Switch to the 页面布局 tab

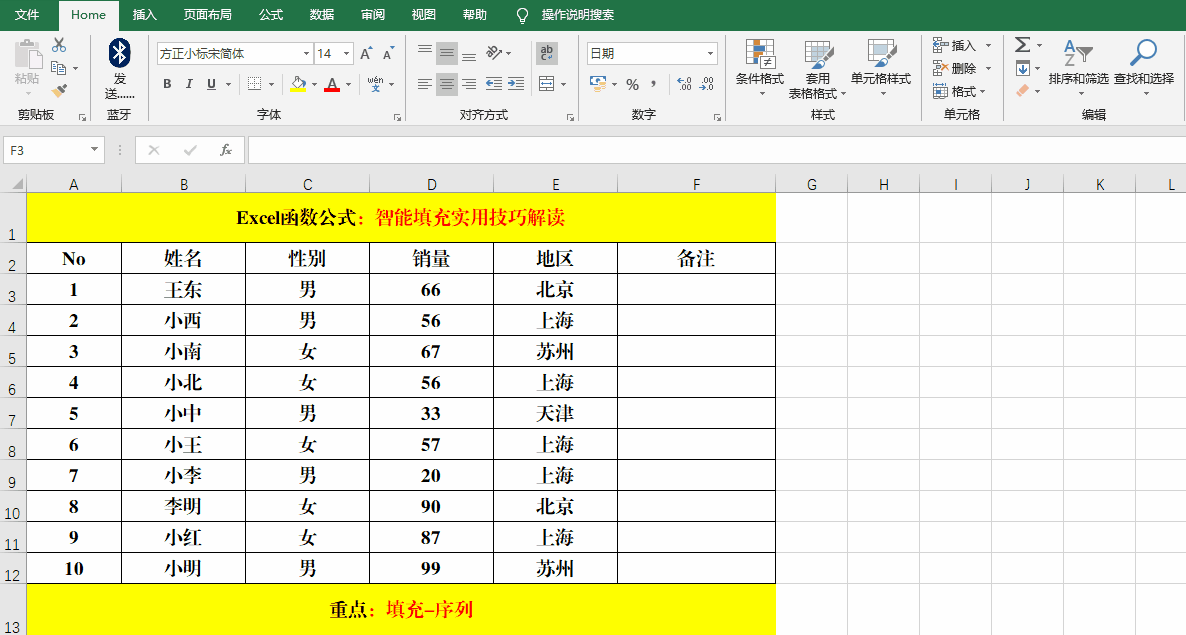coord(207,15)
